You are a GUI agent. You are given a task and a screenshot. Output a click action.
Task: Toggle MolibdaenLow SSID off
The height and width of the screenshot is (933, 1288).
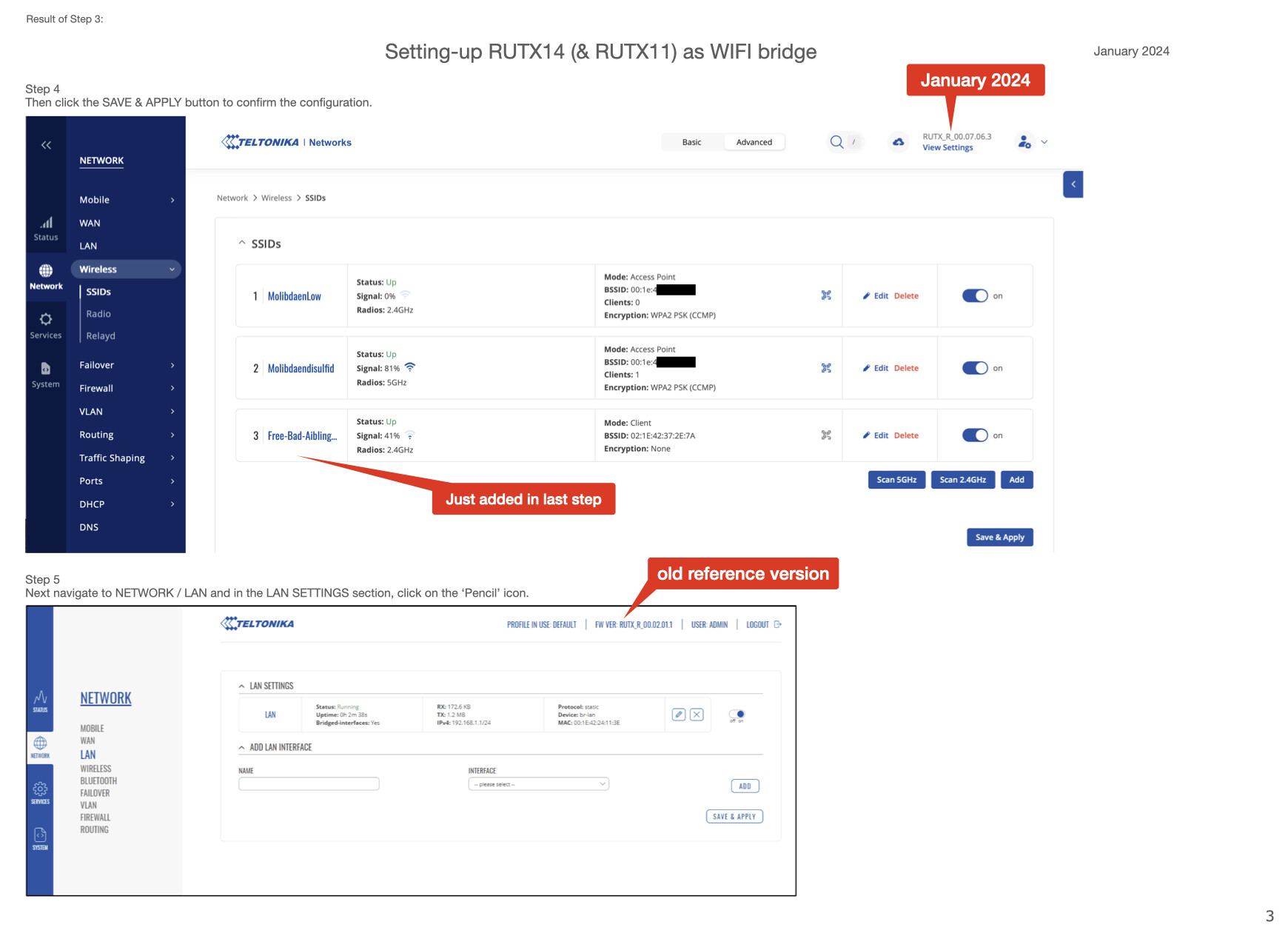pos(975,295)
